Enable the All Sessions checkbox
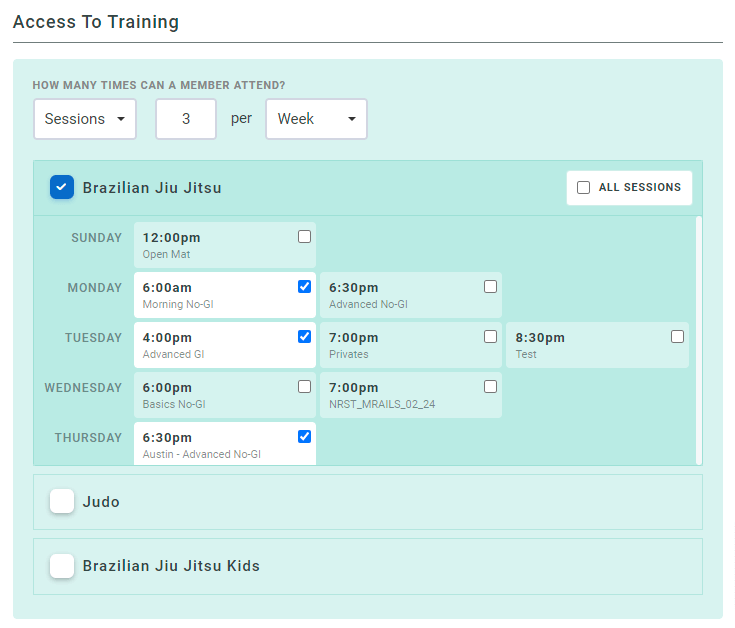Image resolution: width=735 pixels, height=628 pixels. coord(584,188)
